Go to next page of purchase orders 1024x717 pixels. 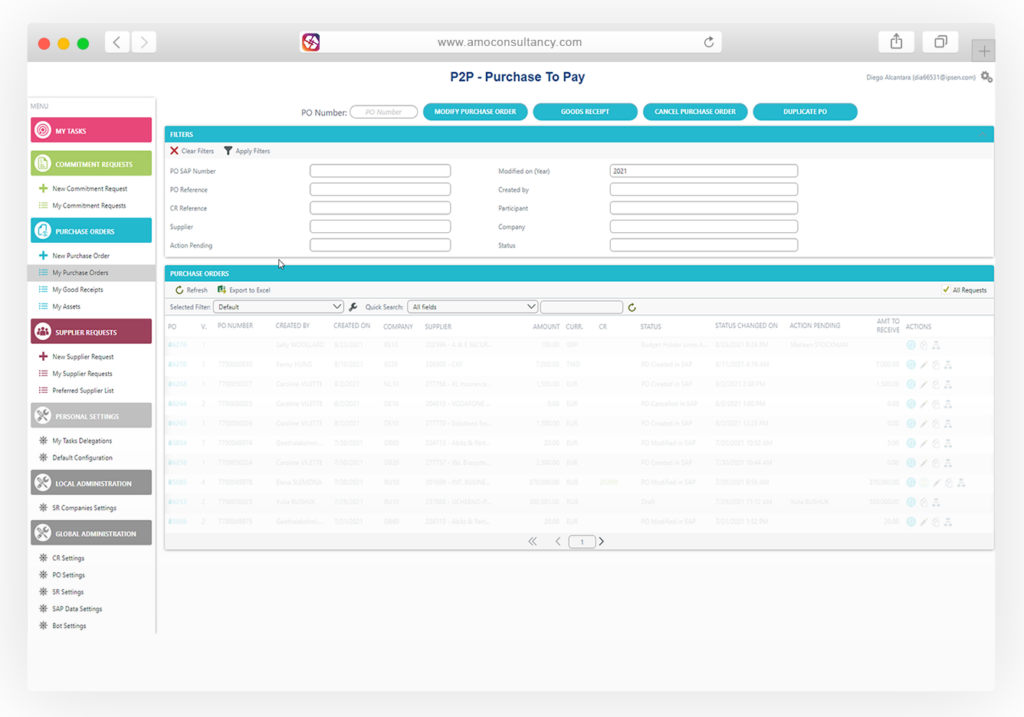(601, 541)
